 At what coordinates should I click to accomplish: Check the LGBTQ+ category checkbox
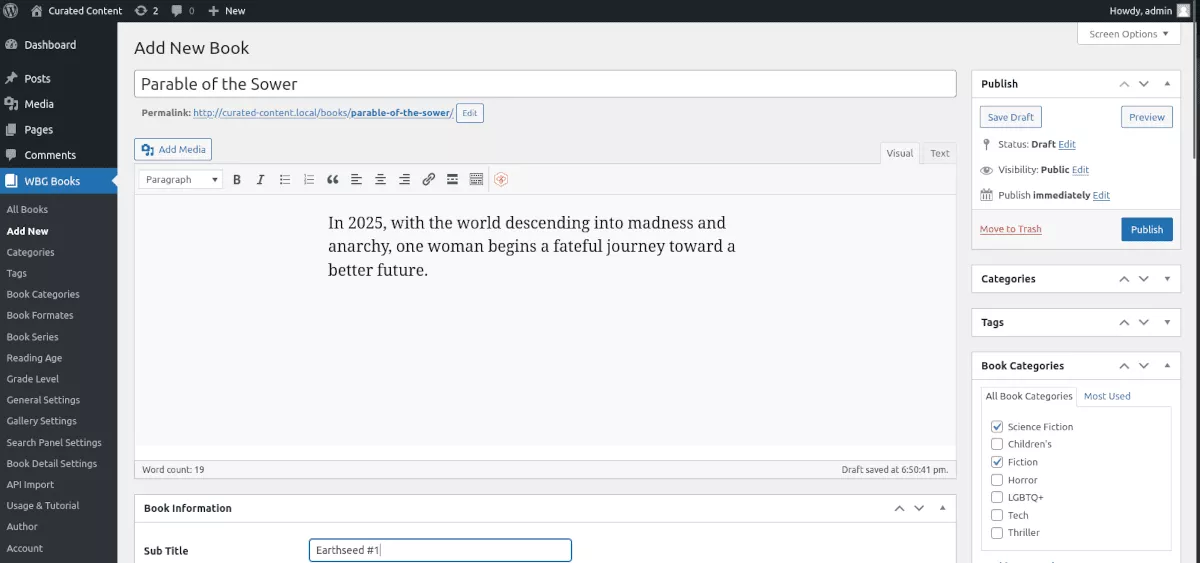997,497
